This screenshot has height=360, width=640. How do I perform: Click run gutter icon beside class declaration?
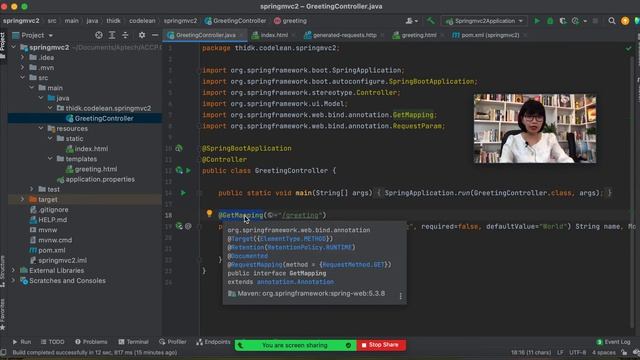tap(188, 170)
